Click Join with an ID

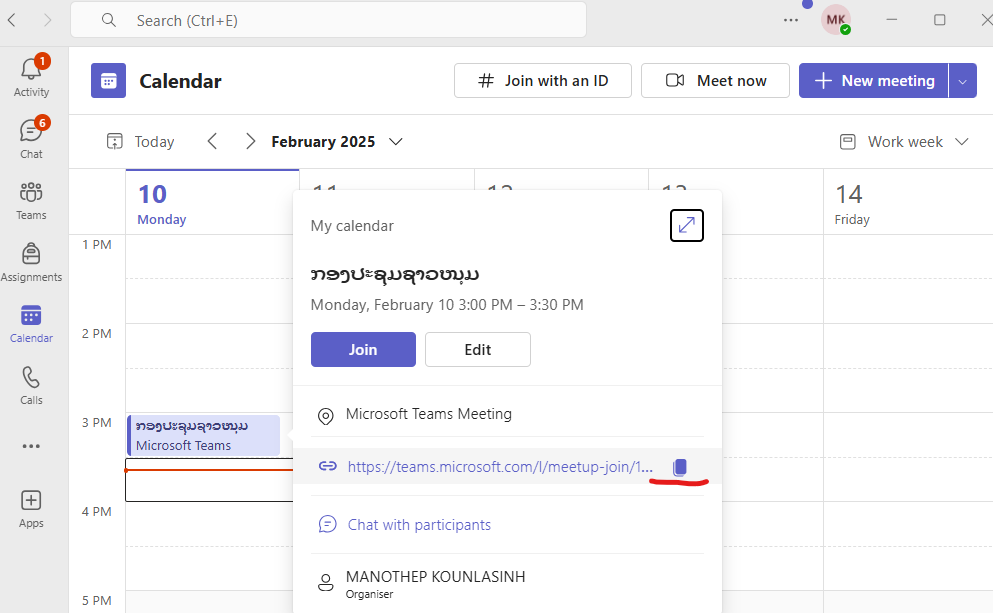click(542, 81)
